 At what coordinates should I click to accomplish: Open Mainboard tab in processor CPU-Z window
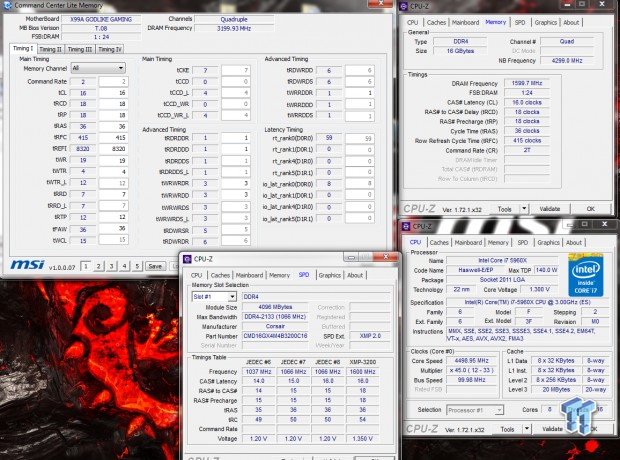pos(468,242)
